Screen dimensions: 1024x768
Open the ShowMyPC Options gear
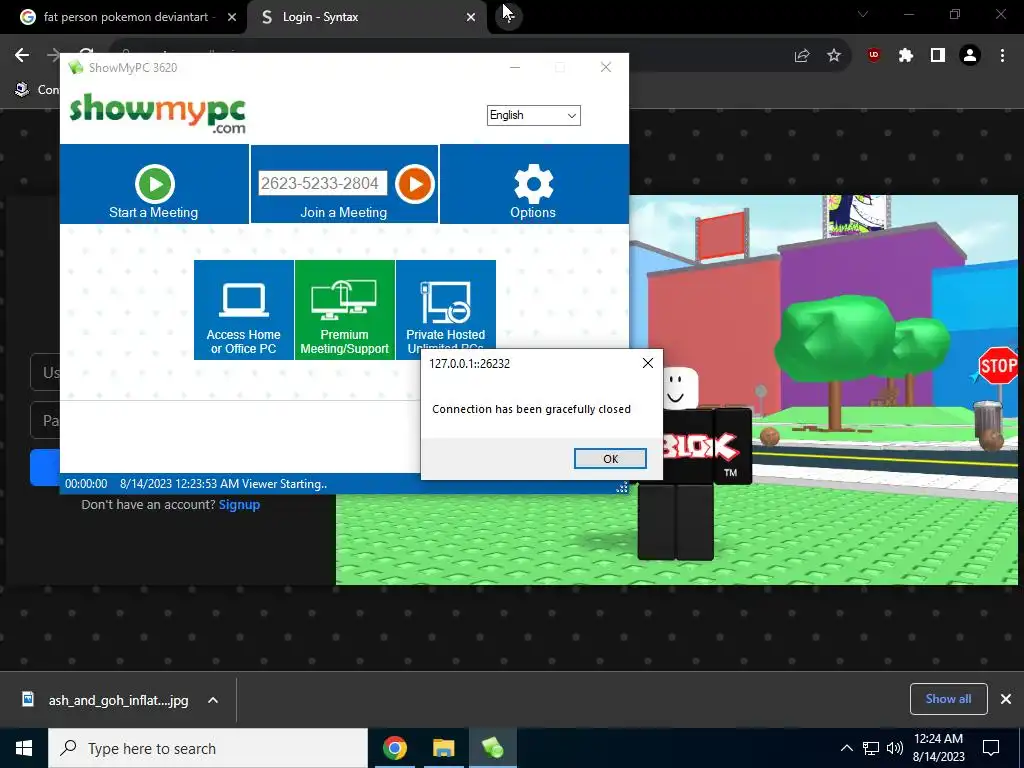click(534, 184)
